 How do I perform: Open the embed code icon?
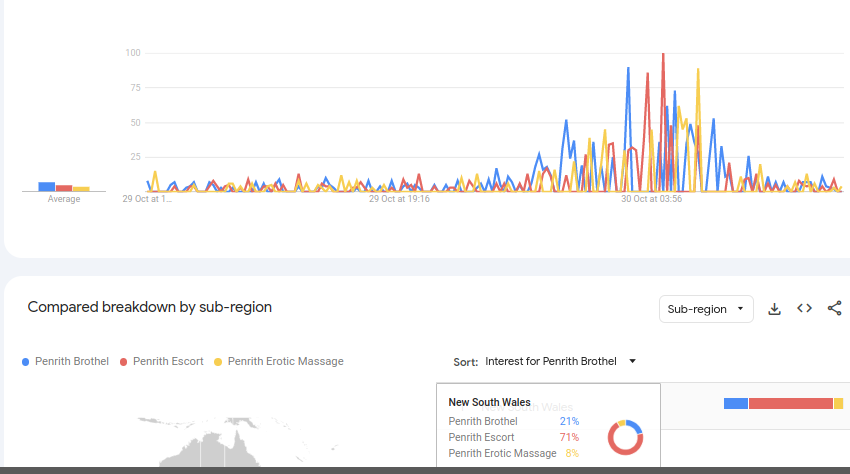coord(804,309)
